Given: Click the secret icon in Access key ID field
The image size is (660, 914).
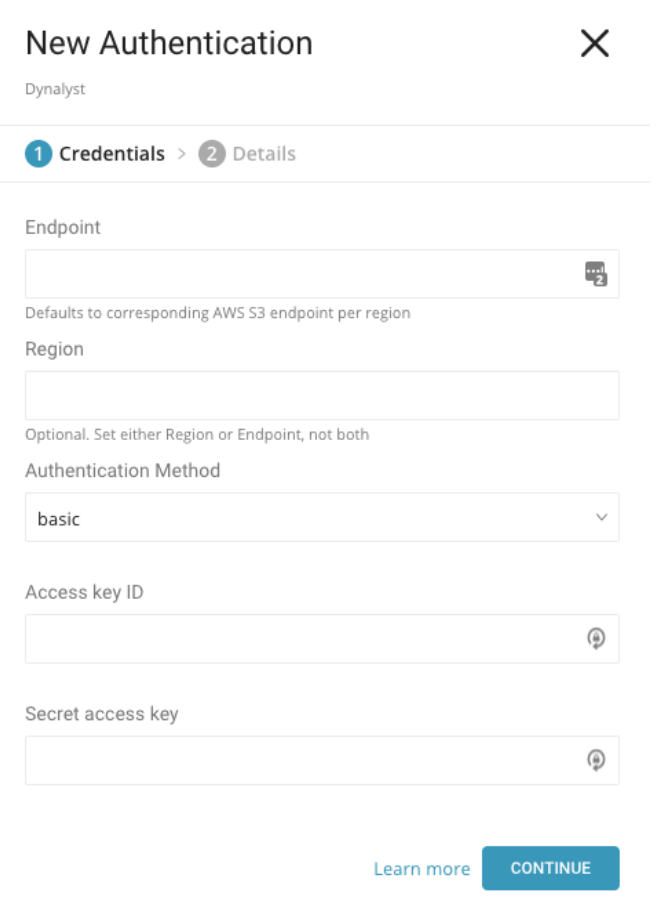Looking at the screenshot, I should (596, 639).
